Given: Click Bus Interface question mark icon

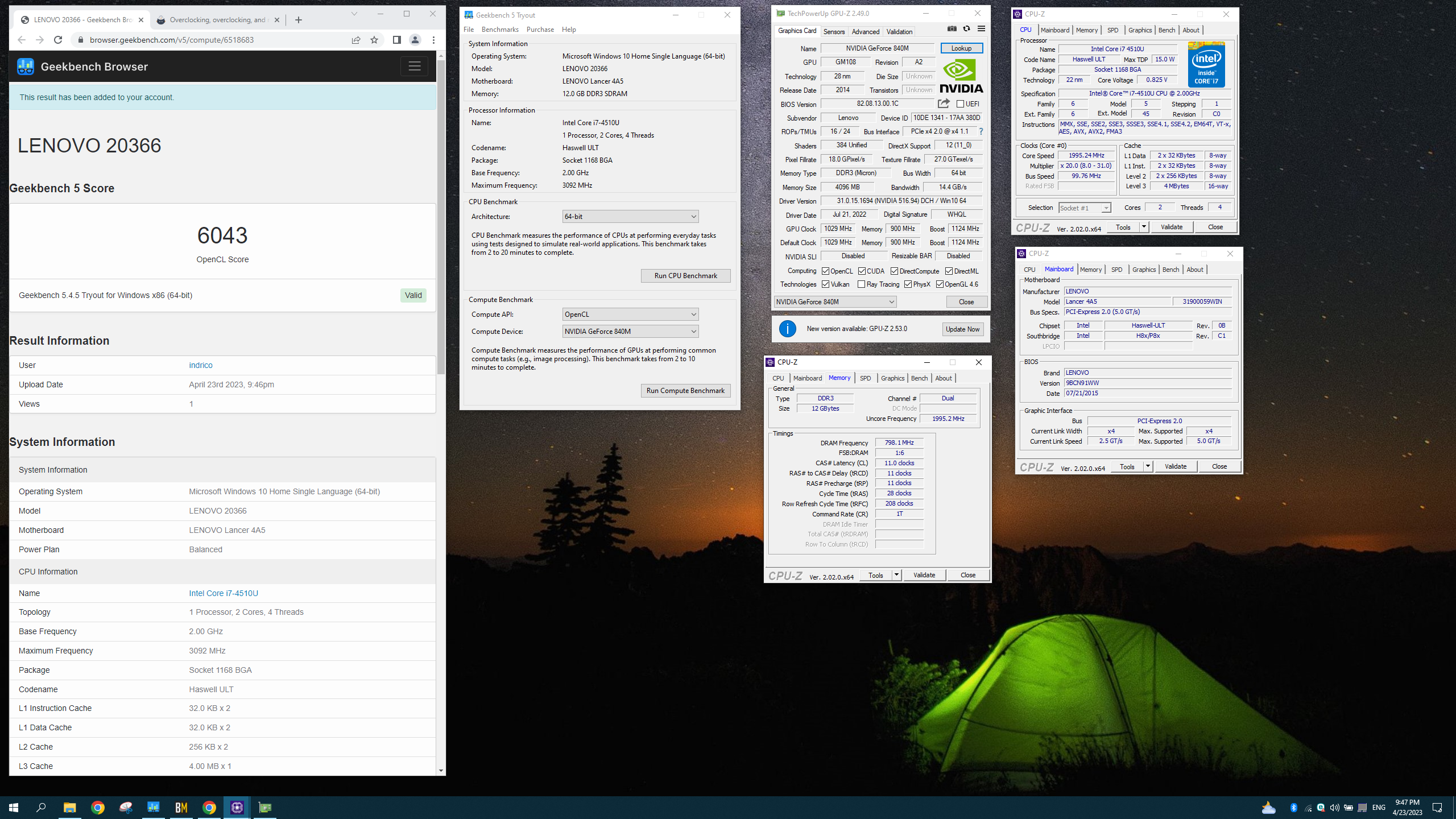Looking at the screenshot, I should [981, 131].
